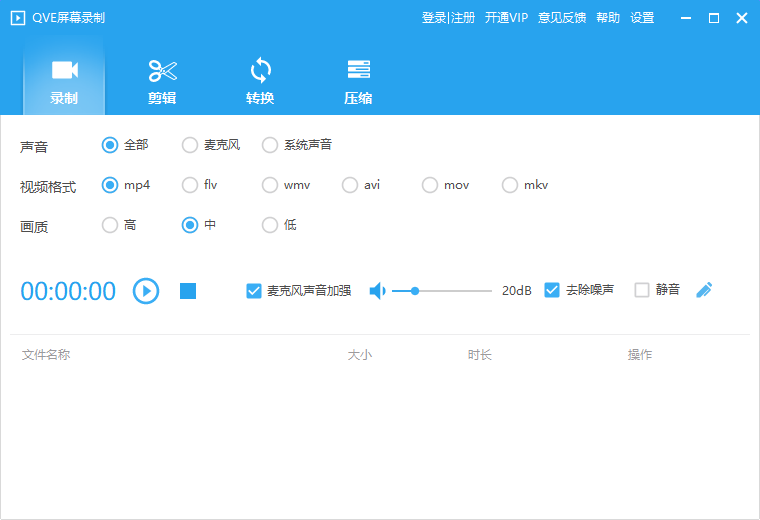
Task: Open the 帮助 help menu
Action: point(608,18)
